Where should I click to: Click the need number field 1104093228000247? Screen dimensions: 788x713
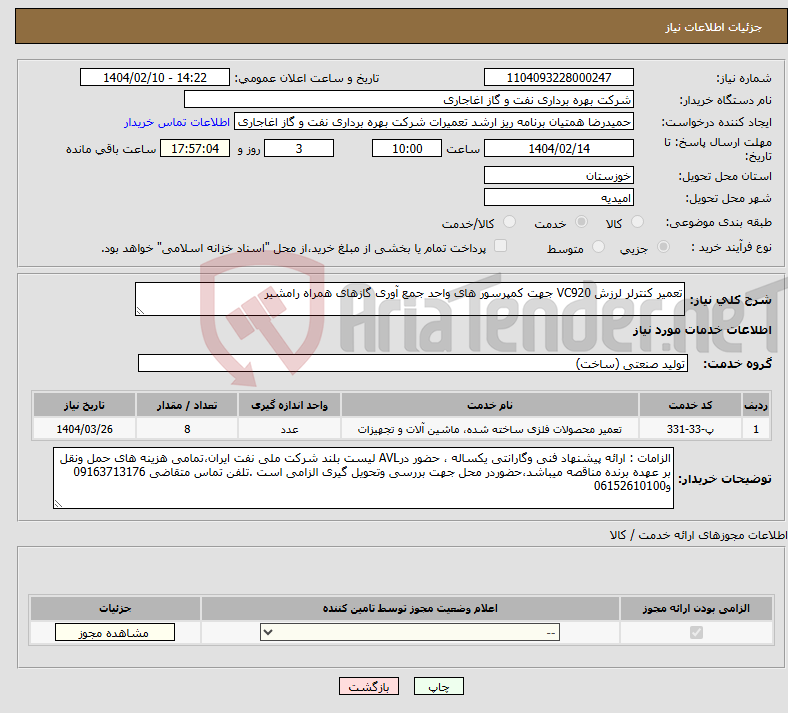point(558,77)
